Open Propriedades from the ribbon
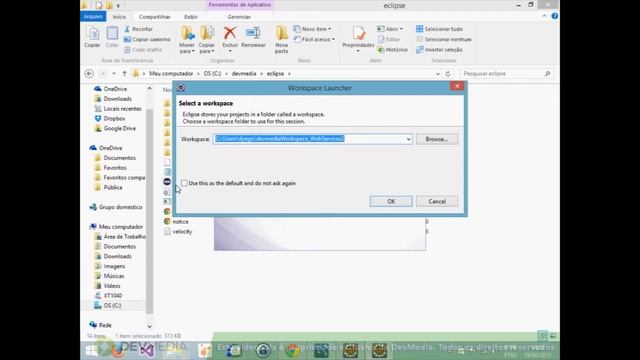The height and width of the screenshot is (360, 640). [x=358, y=38]
